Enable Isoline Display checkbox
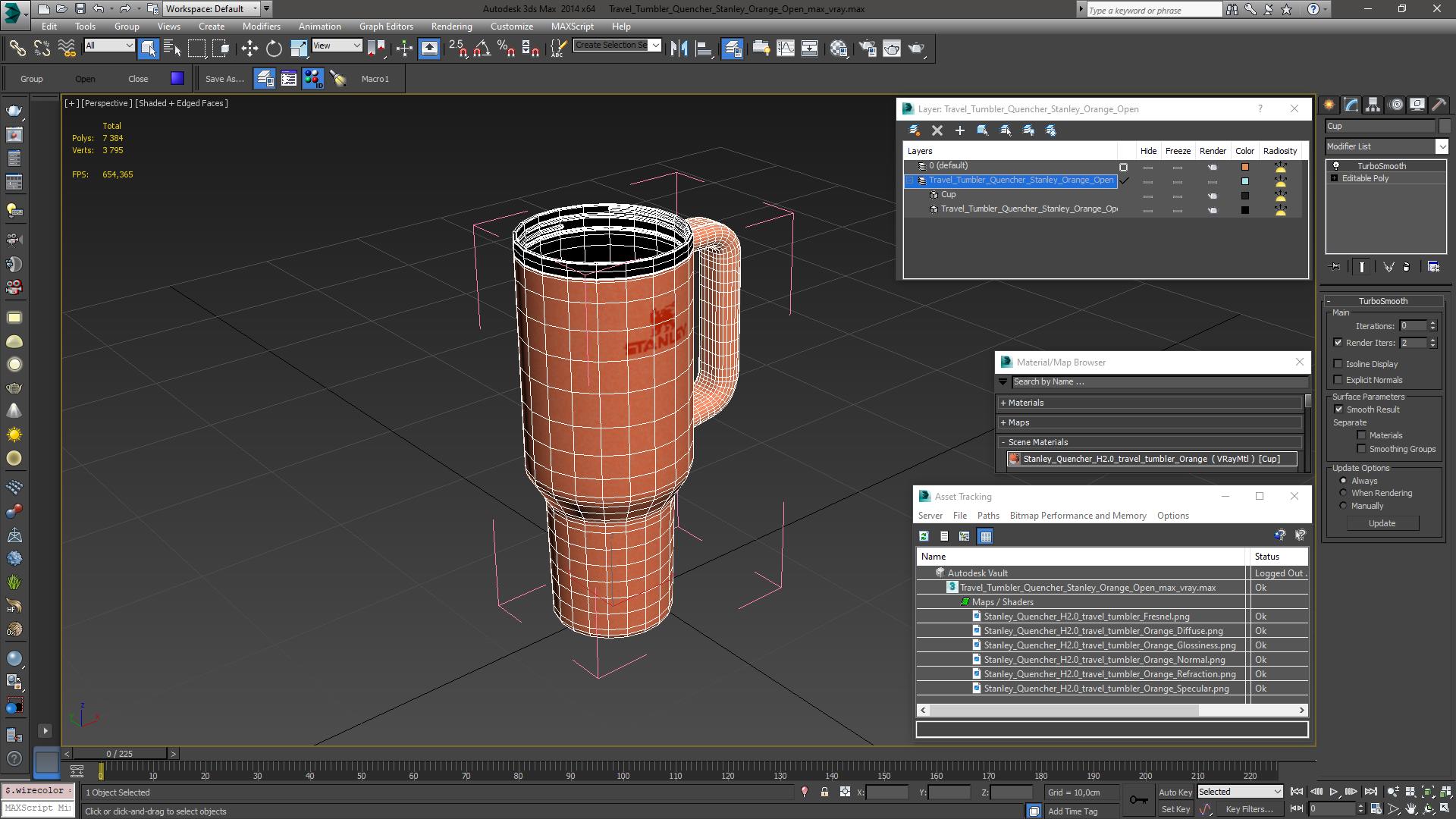The width and height of the screenshot is (1456, 819). point(1338,364)
